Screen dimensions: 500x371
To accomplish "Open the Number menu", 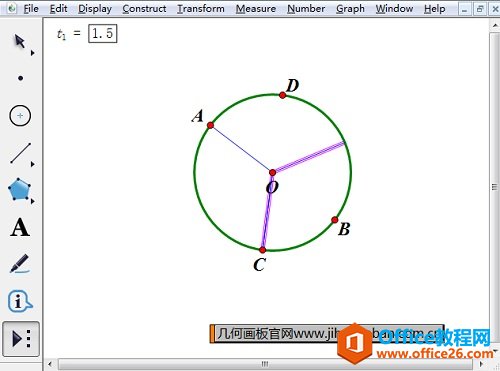I will pos(306,9).
